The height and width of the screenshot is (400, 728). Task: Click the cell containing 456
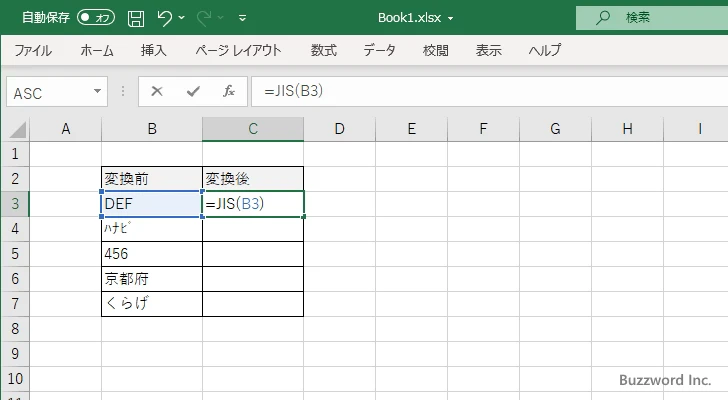click(x=152, y=254)
